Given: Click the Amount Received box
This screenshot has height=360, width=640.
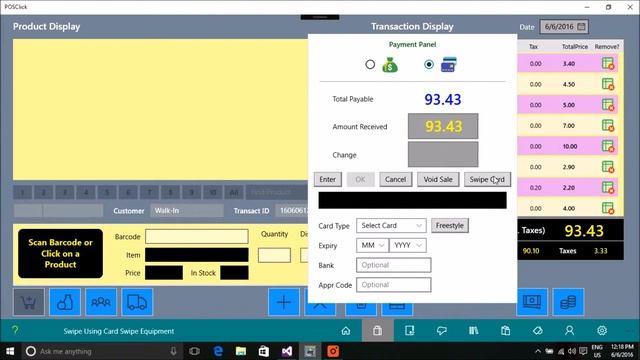Looking at the screenshot, I should coord(443,127).
